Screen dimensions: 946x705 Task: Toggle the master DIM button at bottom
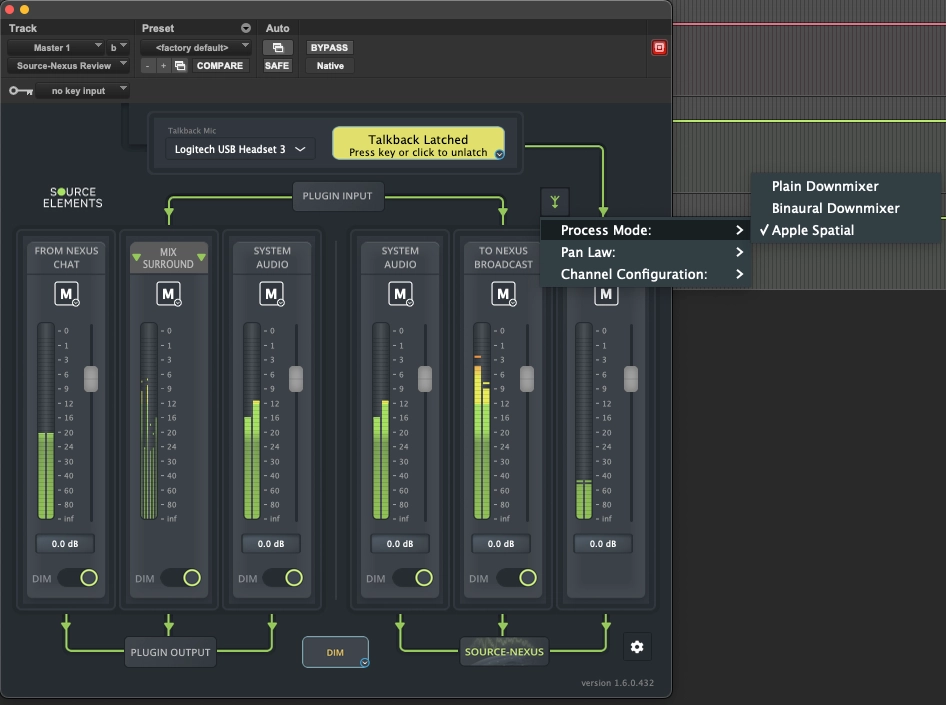point(335,652)
